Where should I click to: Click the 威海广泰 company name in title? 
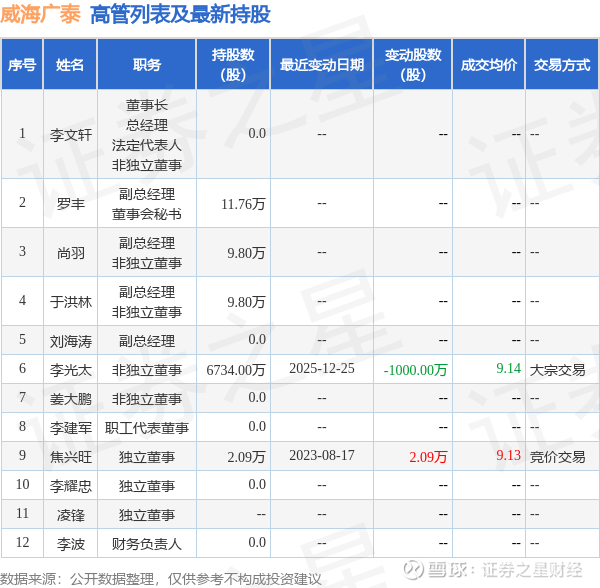click(40, 15)
